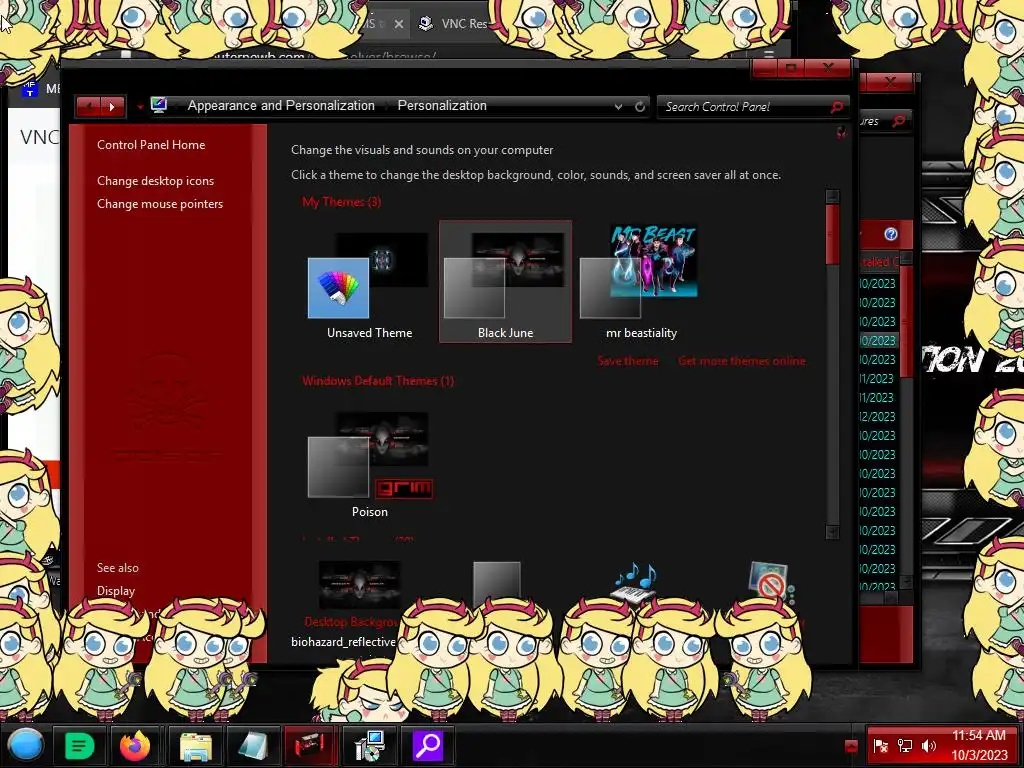Click Change mouse pointers link
Image resolution: width=1024 pixels, height=768 pixels.
(x=160, y=204)
